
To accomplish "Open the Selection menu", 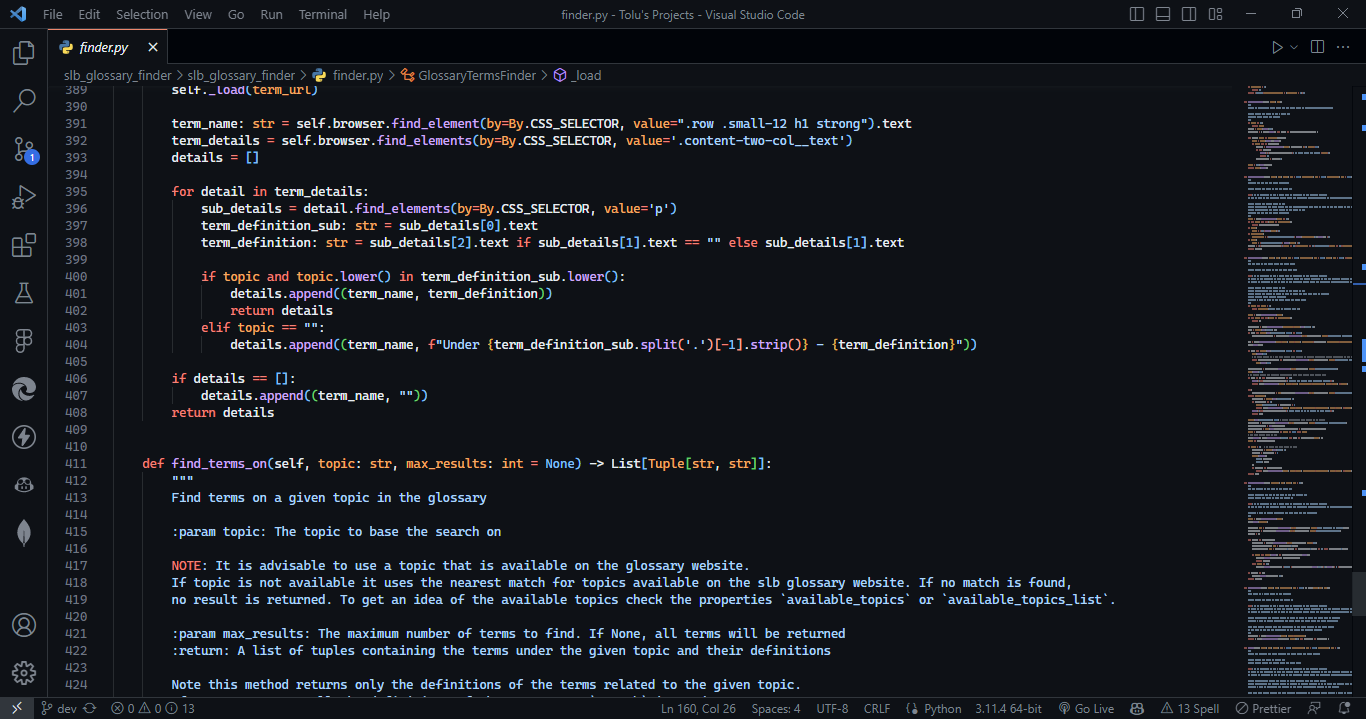I will (x=142, y=14).
